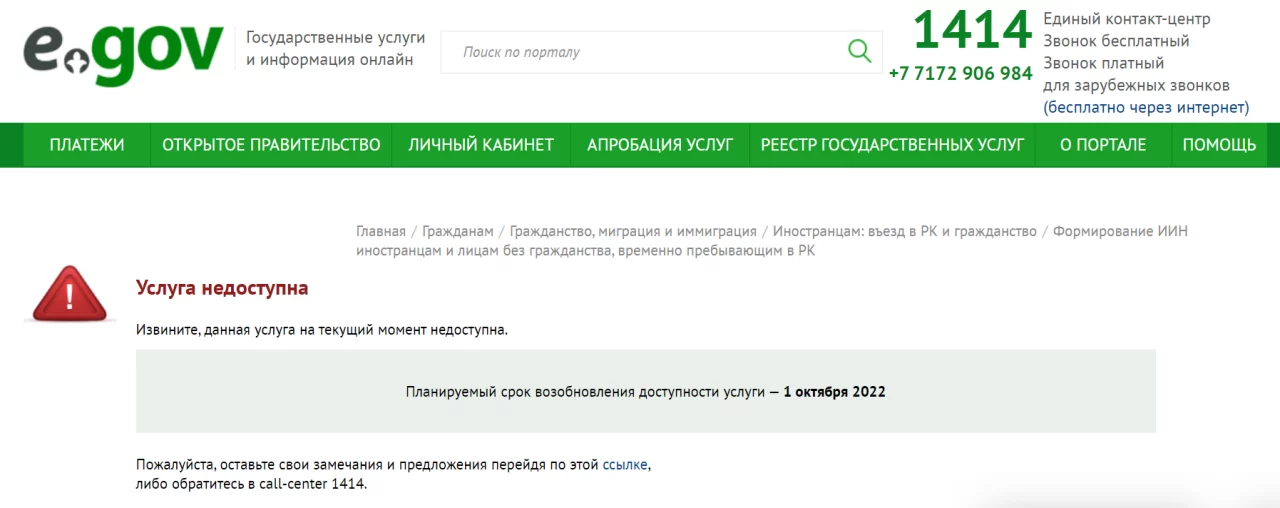Screen dimensions: 1280x508
Task: Open the ПОМОЩЬ menu item
Action: pyautogui.click(x=1219, y=145)
